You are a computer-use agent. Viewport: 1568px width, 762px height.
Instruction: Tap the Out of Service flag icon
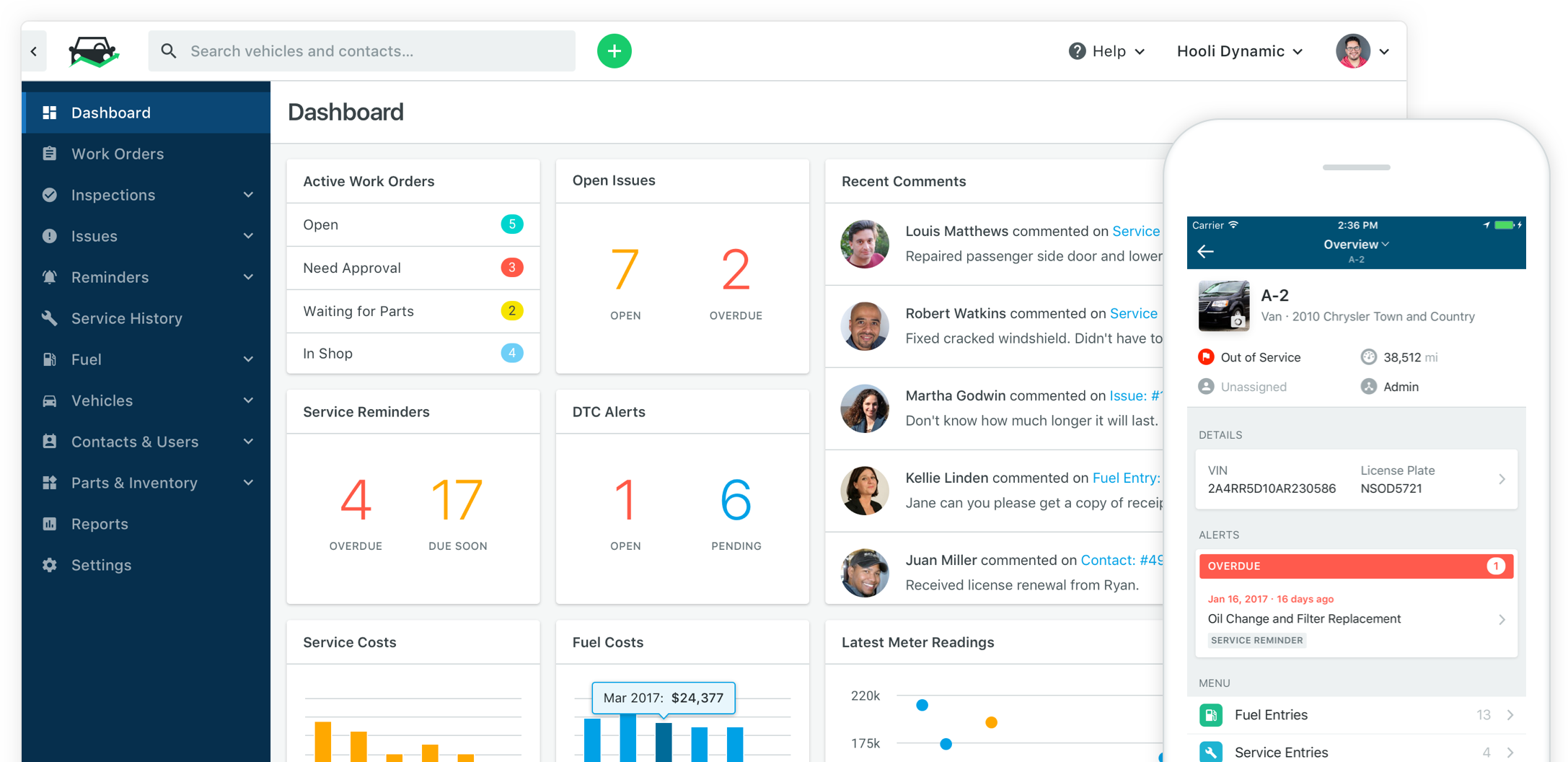point(1206,357)
